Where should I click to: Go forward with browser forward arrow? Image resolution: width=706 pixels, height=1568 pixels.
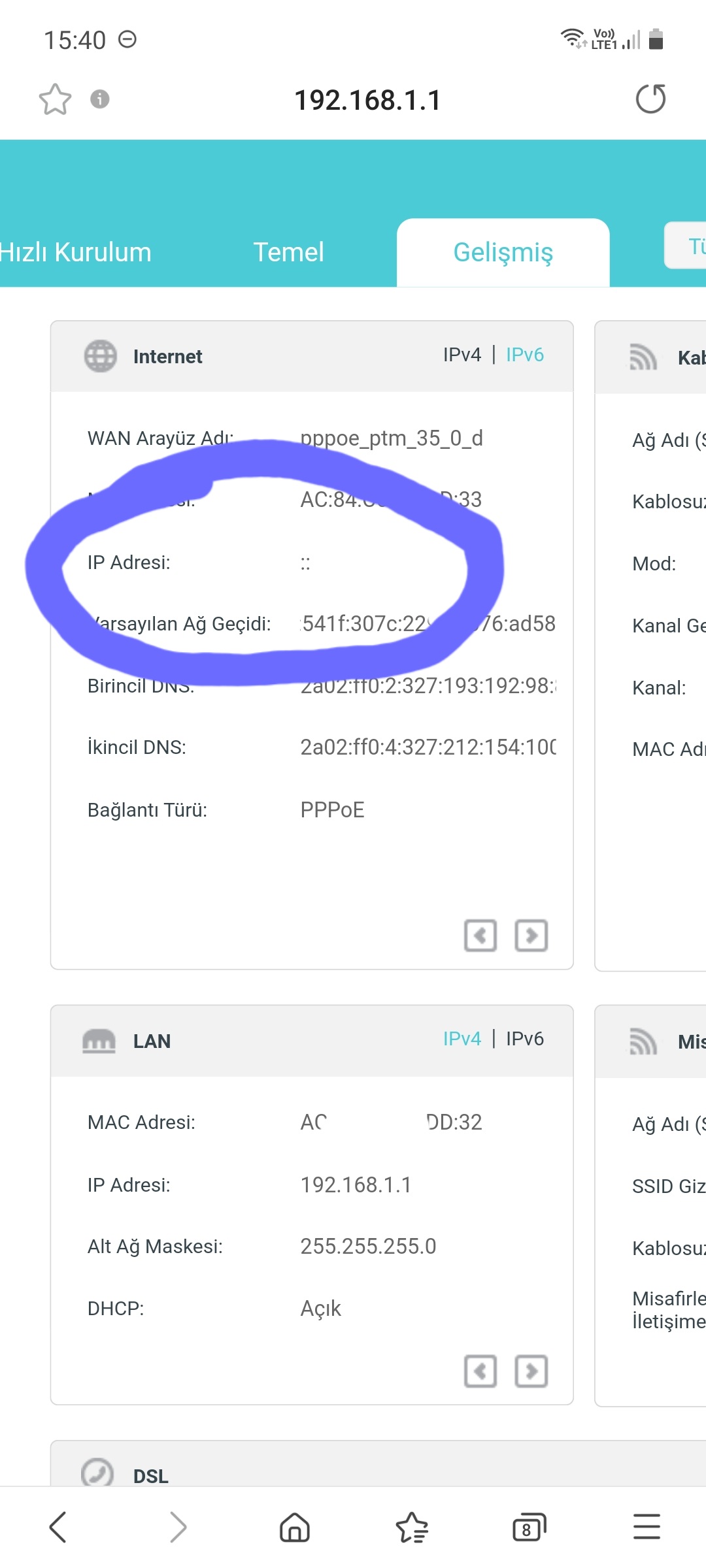(x=178, y=1527)
